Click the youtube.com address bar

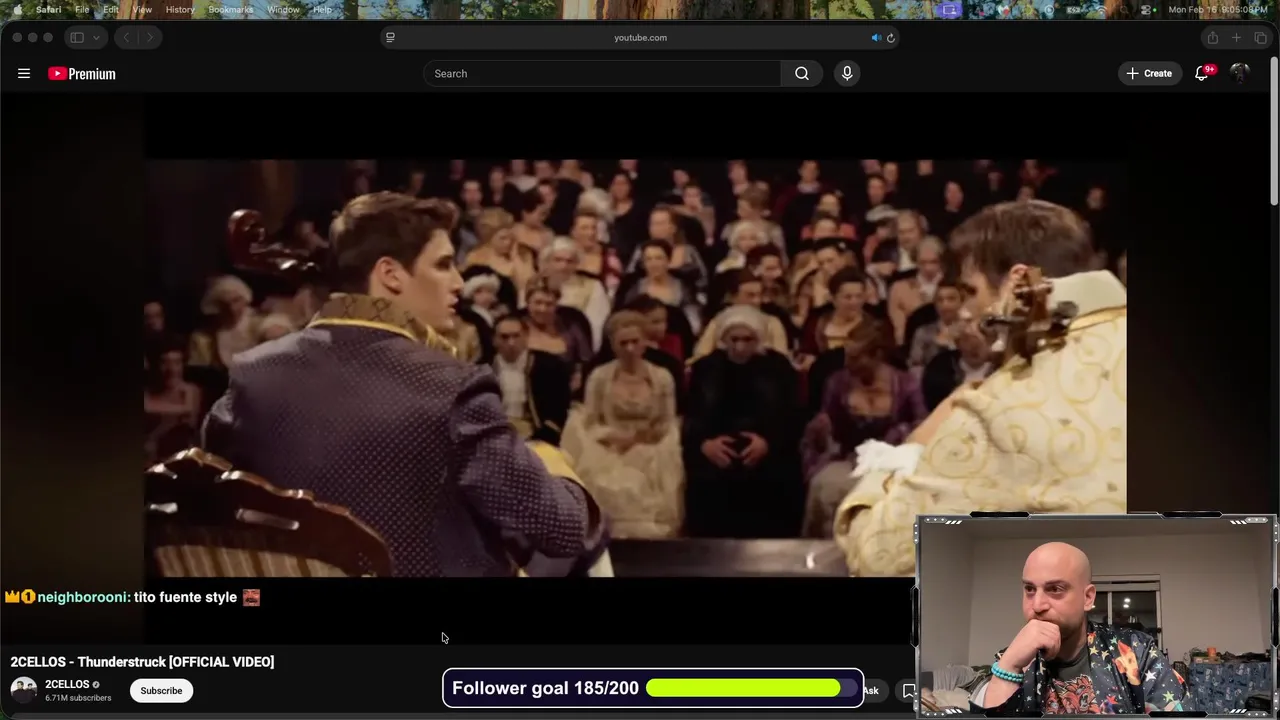[x=640, y=37]
